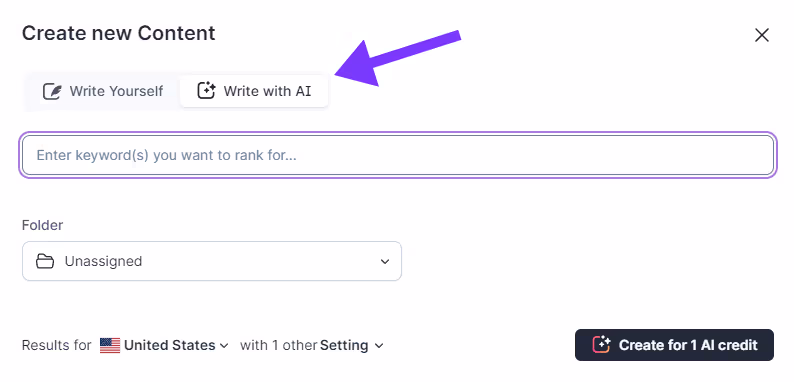Click the chevron next to Setting

pos(379,346)
